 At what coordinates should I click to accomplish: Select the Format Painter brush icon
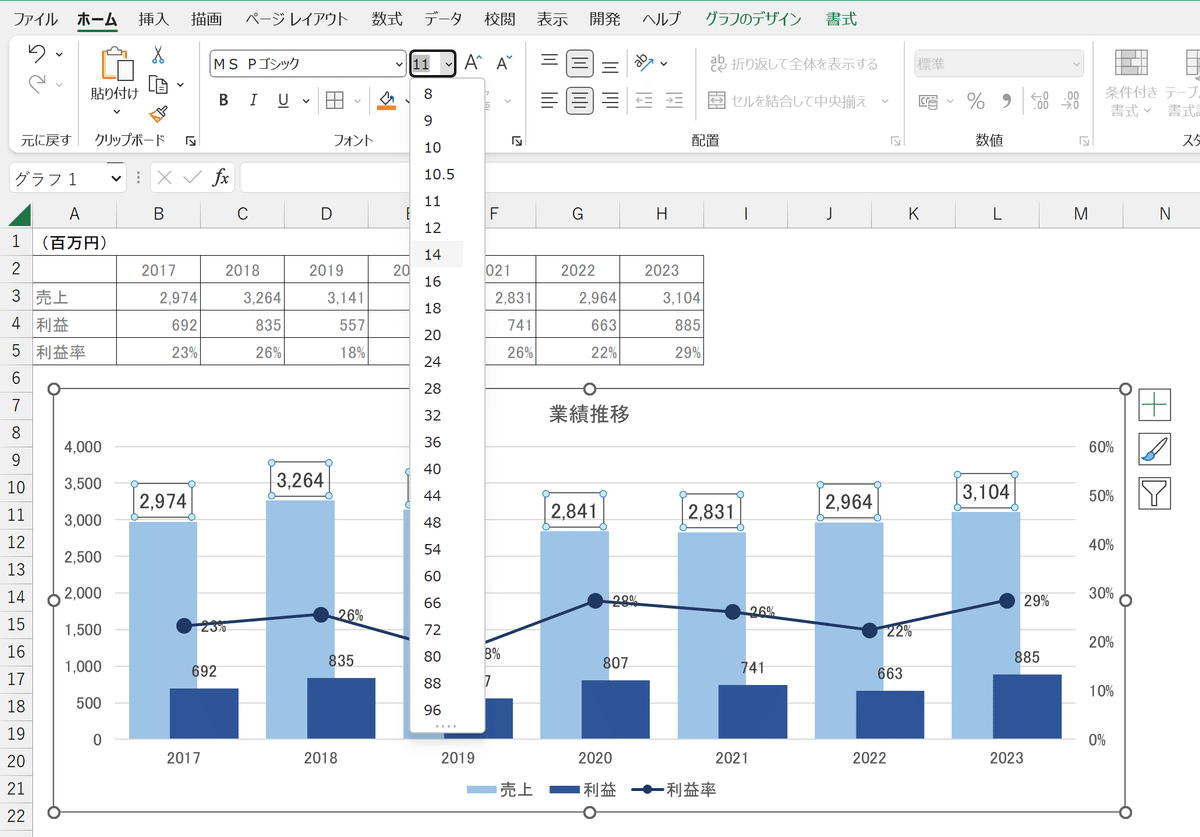pyautogui.click(x=158, y=115)
